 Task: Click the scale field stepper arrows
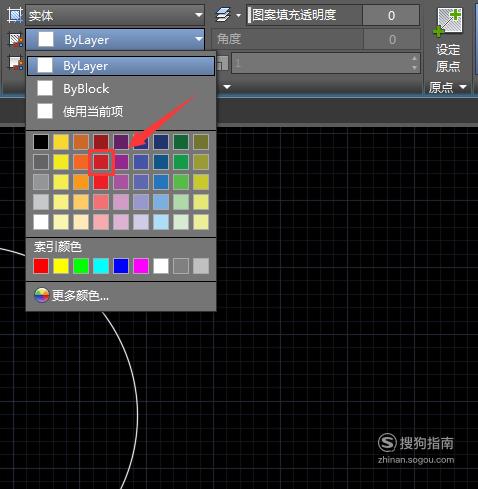pyautogui.click(x=414, y=63)
